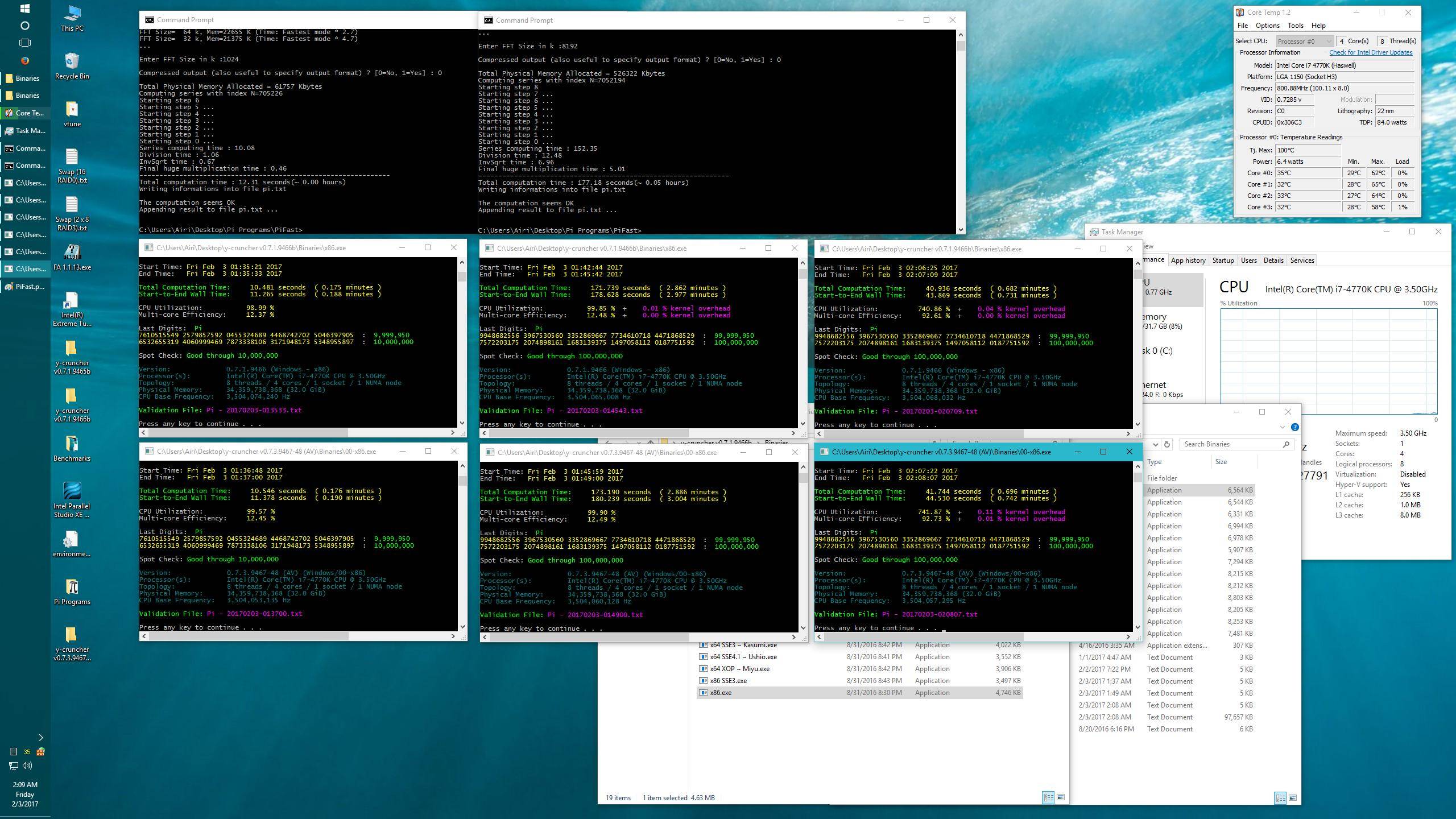The image size is (1456, 819).
Task: Click Explorer help question mark icon
Action: point(1295,427)
